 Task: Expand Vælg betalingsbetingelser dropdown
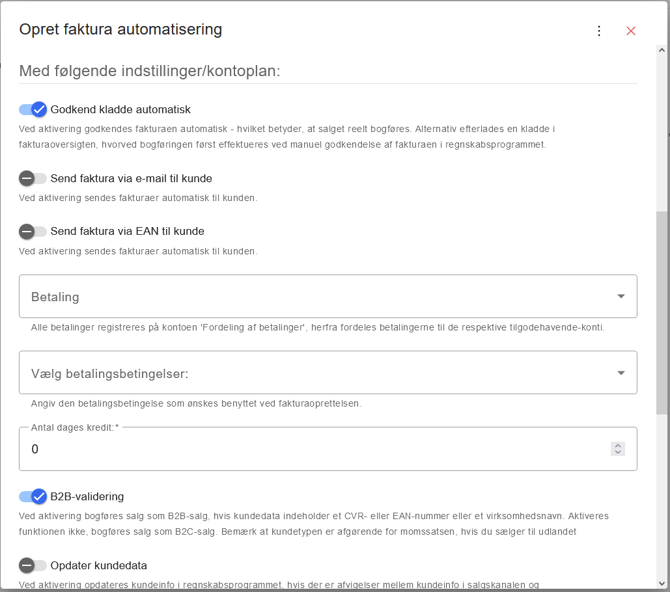[x=328, y=372]
